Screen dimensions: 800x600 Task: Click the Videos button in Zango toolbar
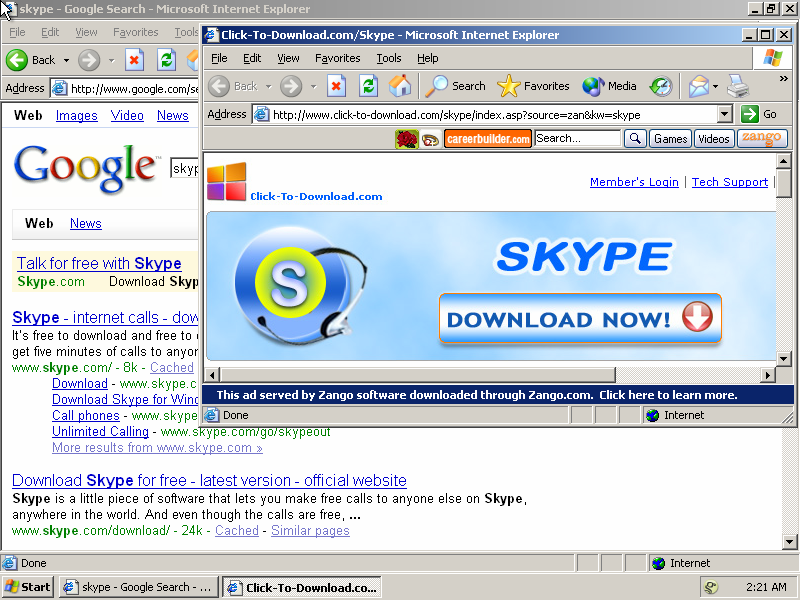[x=714, y=139]
